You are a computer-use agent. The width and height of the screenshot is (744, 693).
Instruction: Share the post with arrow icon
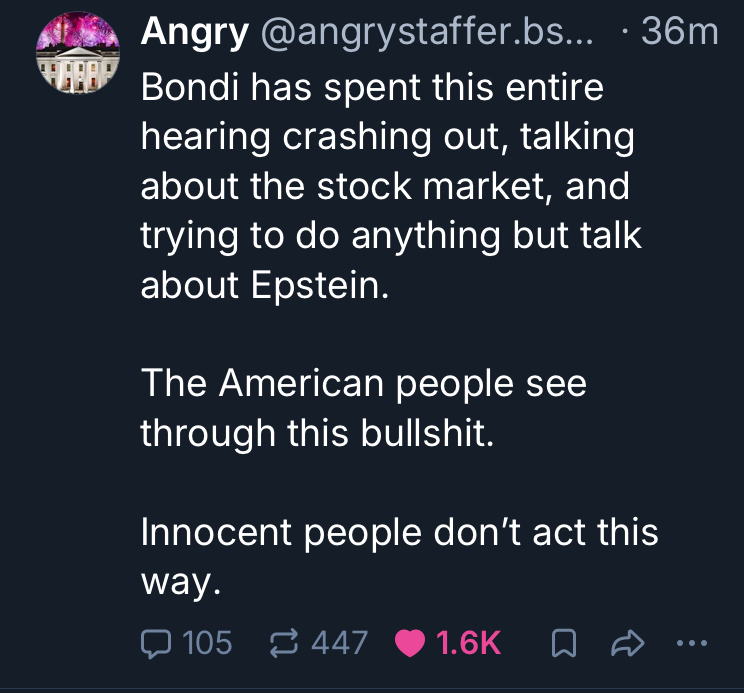coord(622,642)
